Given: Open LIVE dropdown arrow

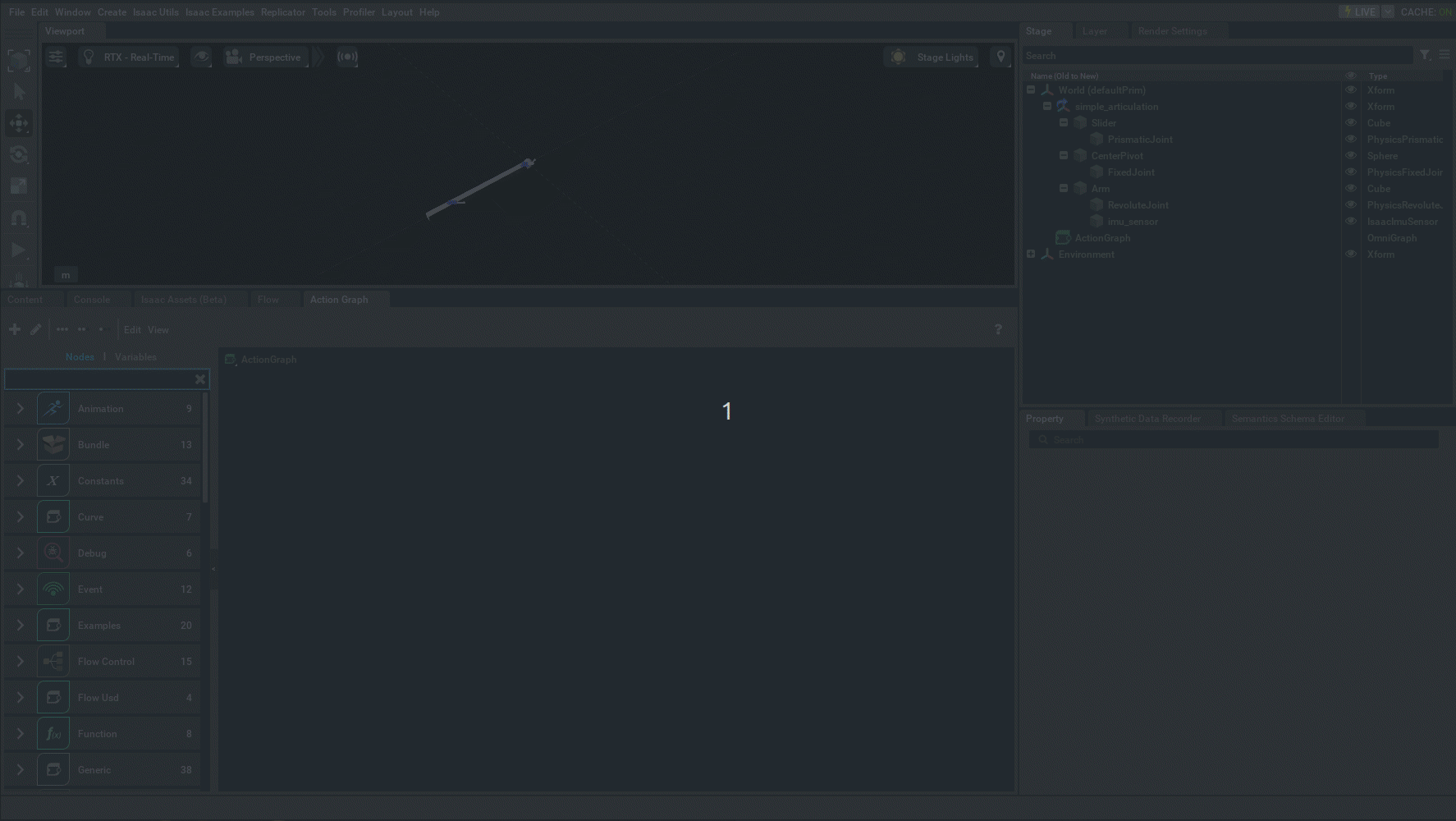Looking at the screenshot, I should pyautogui.click(x=1388, y=11).
